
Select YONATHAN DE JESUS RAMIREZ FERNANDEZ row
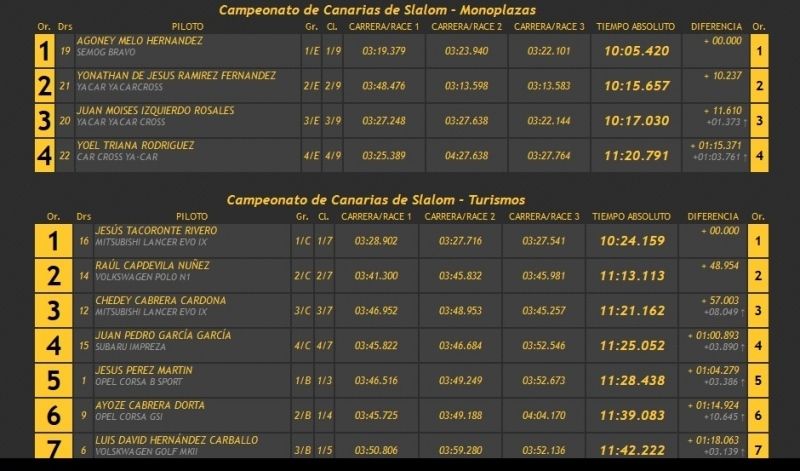402,86
